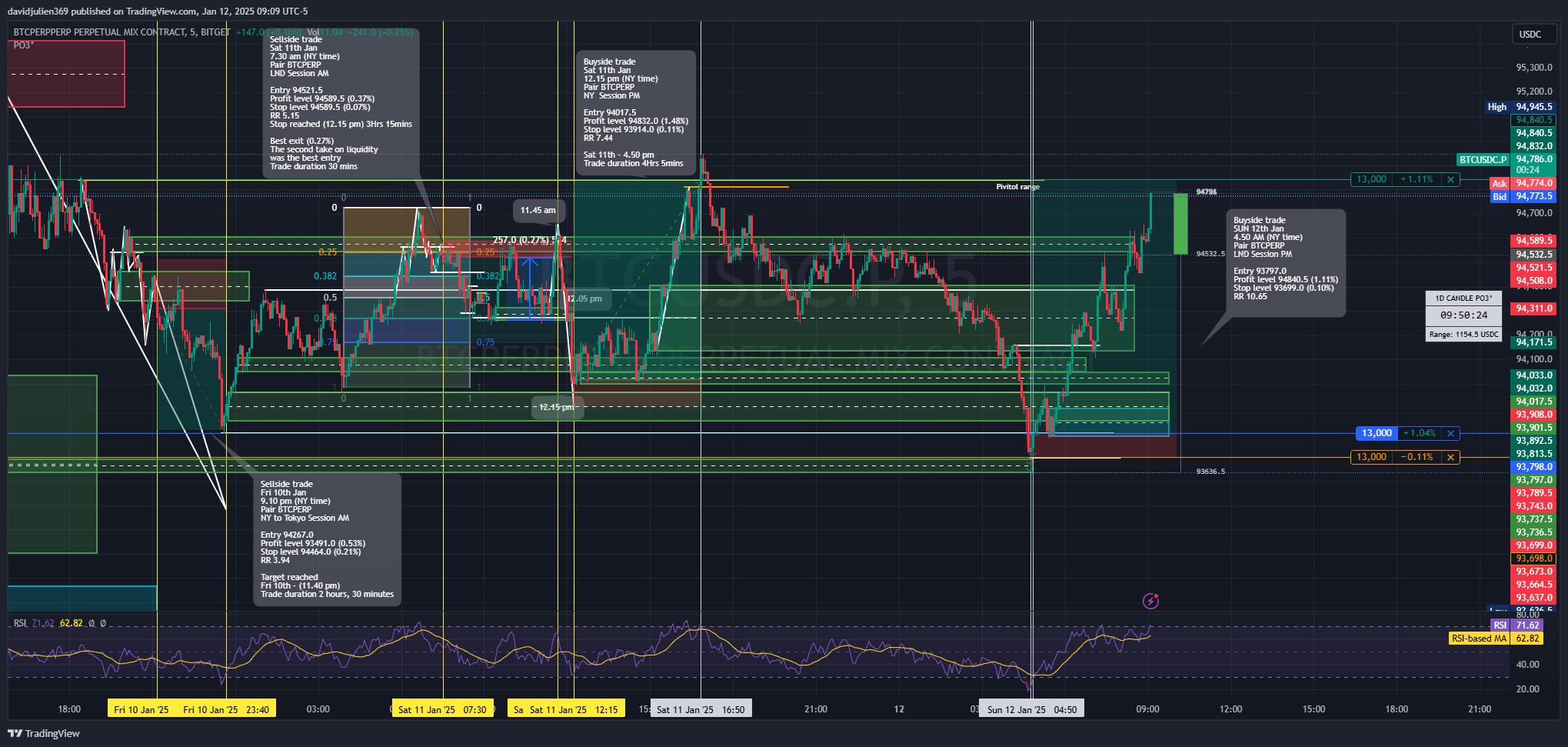Click the 40.00 RSI scale value
This screenshot has height=747, width=1568.
pos(1527,665)
